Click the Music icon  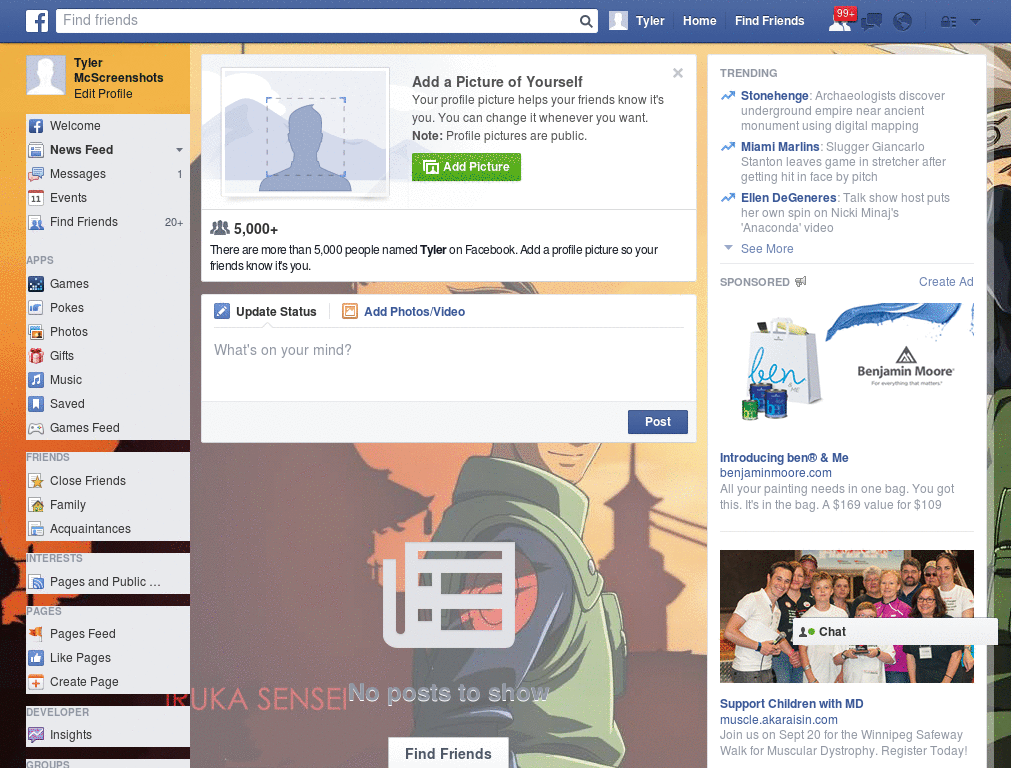click(36, 380)
